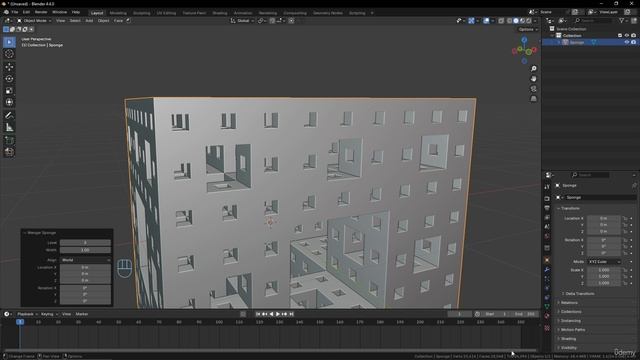
Task: Open the Physics properties tab
Action: click(x=547, y=288)
